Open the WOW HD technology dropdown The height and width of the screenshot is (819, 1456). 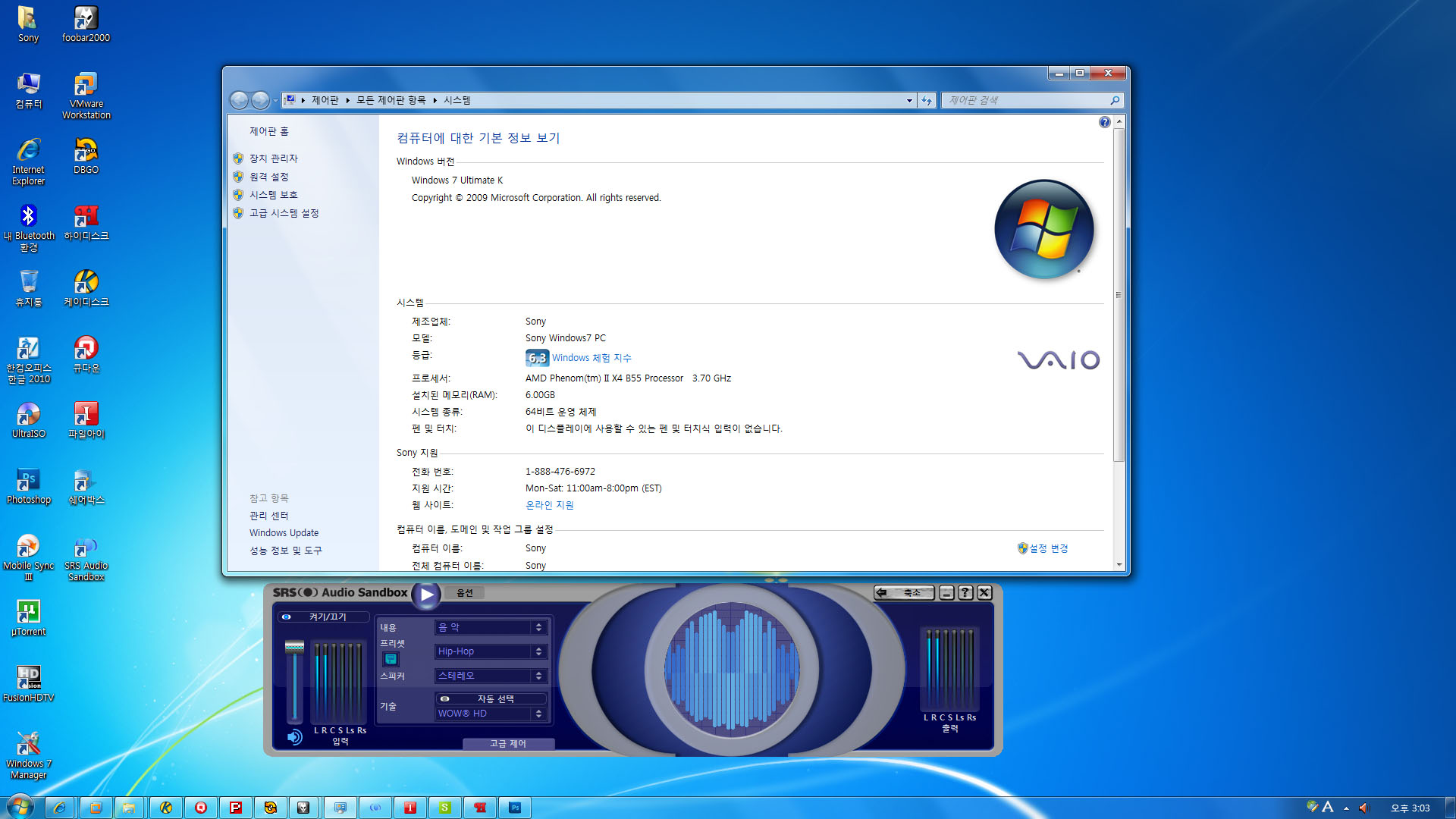pos(491,714)
